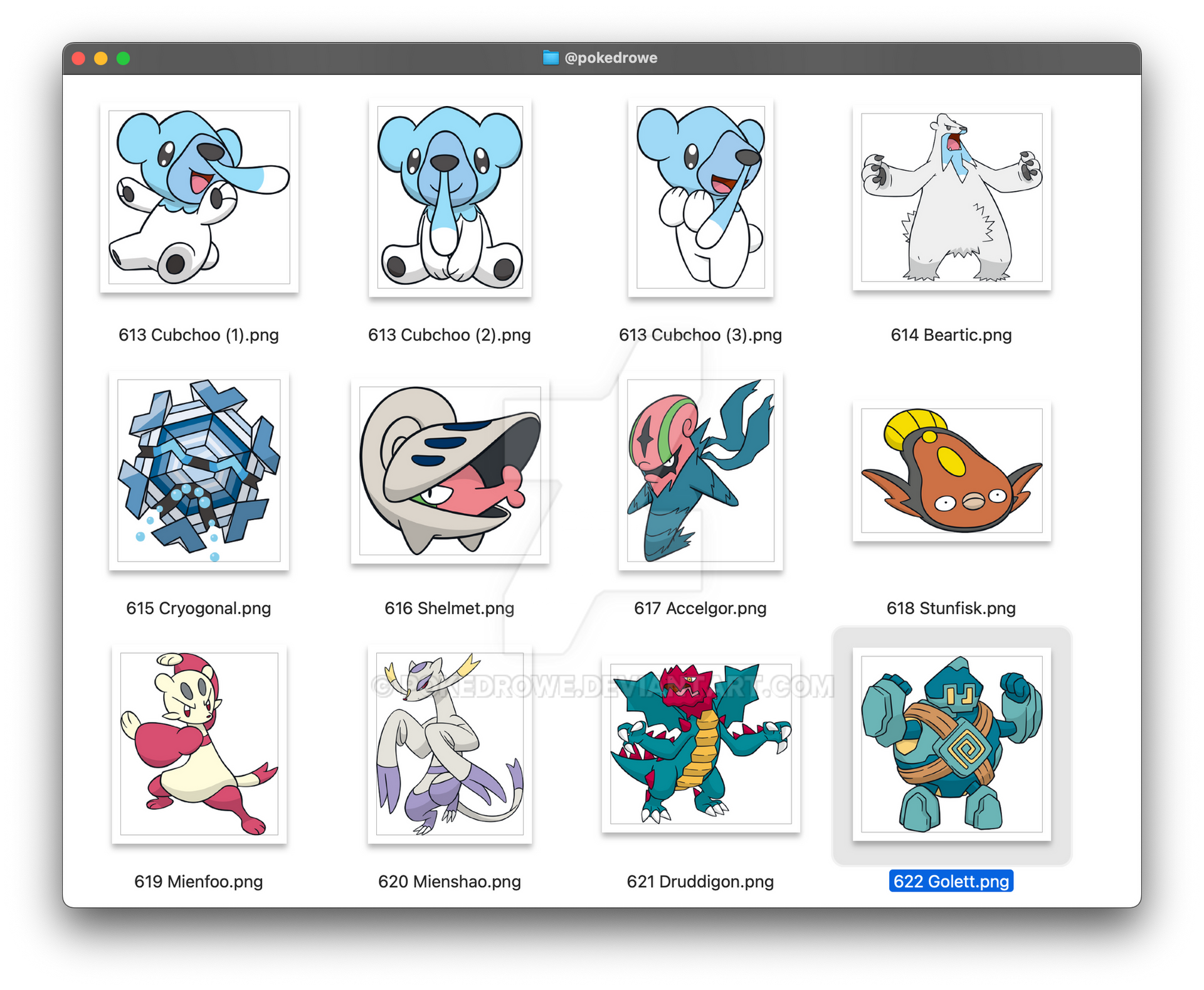Click the filename 613 Cubchoo (2).png
The width and height of the screenshot is (1204, 990).
(450, 335)
